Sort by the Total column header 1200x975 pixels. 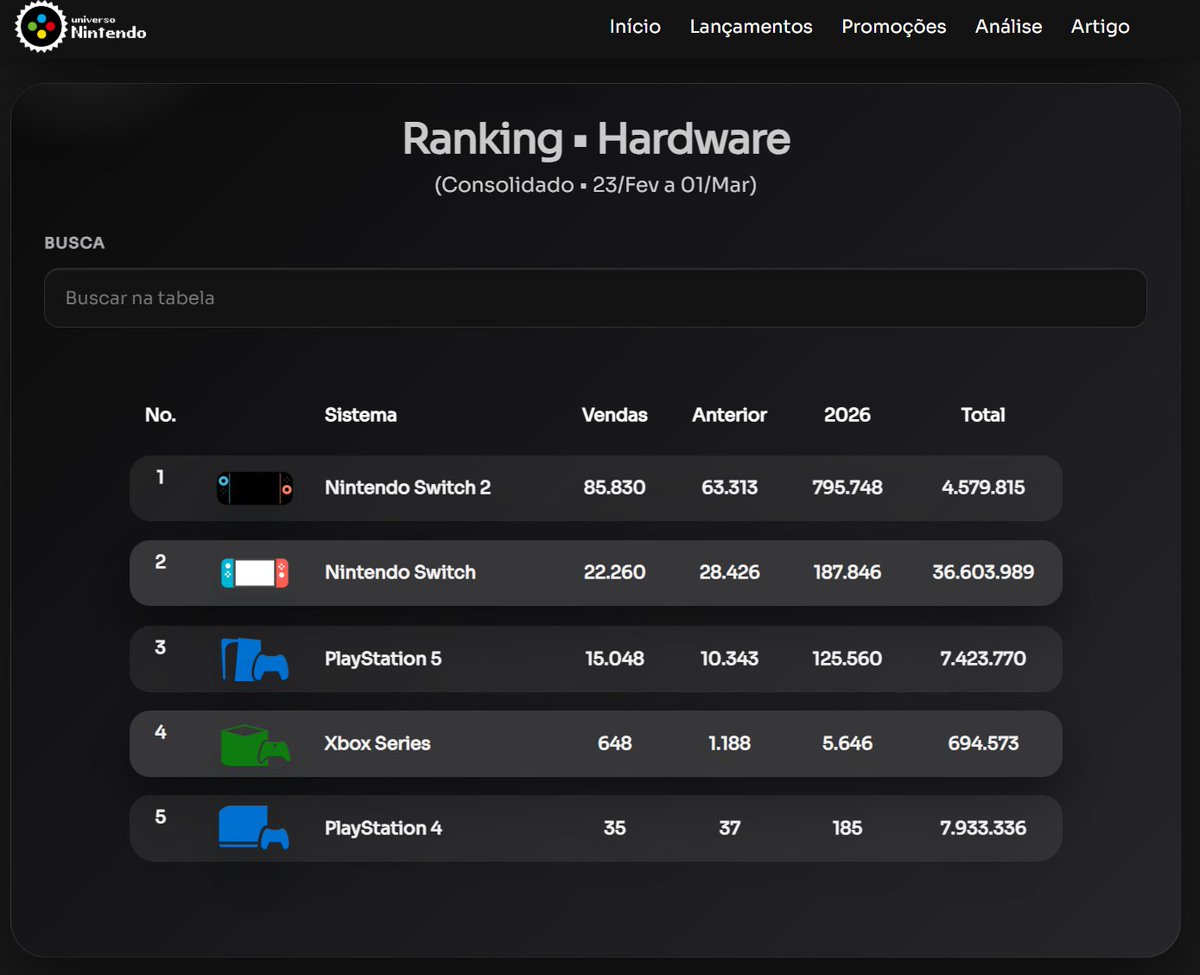click(983, 415)
